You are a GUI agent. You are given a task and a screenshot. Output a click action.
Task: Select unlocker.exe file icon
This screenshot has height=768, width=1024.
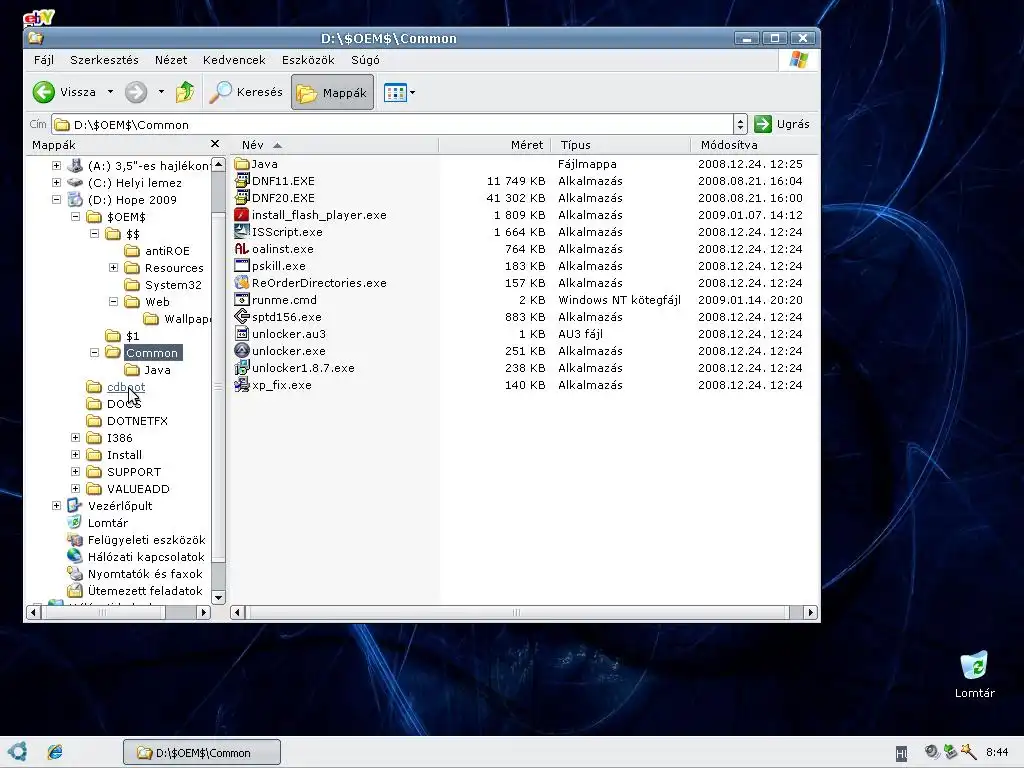[x=242, y=350]
